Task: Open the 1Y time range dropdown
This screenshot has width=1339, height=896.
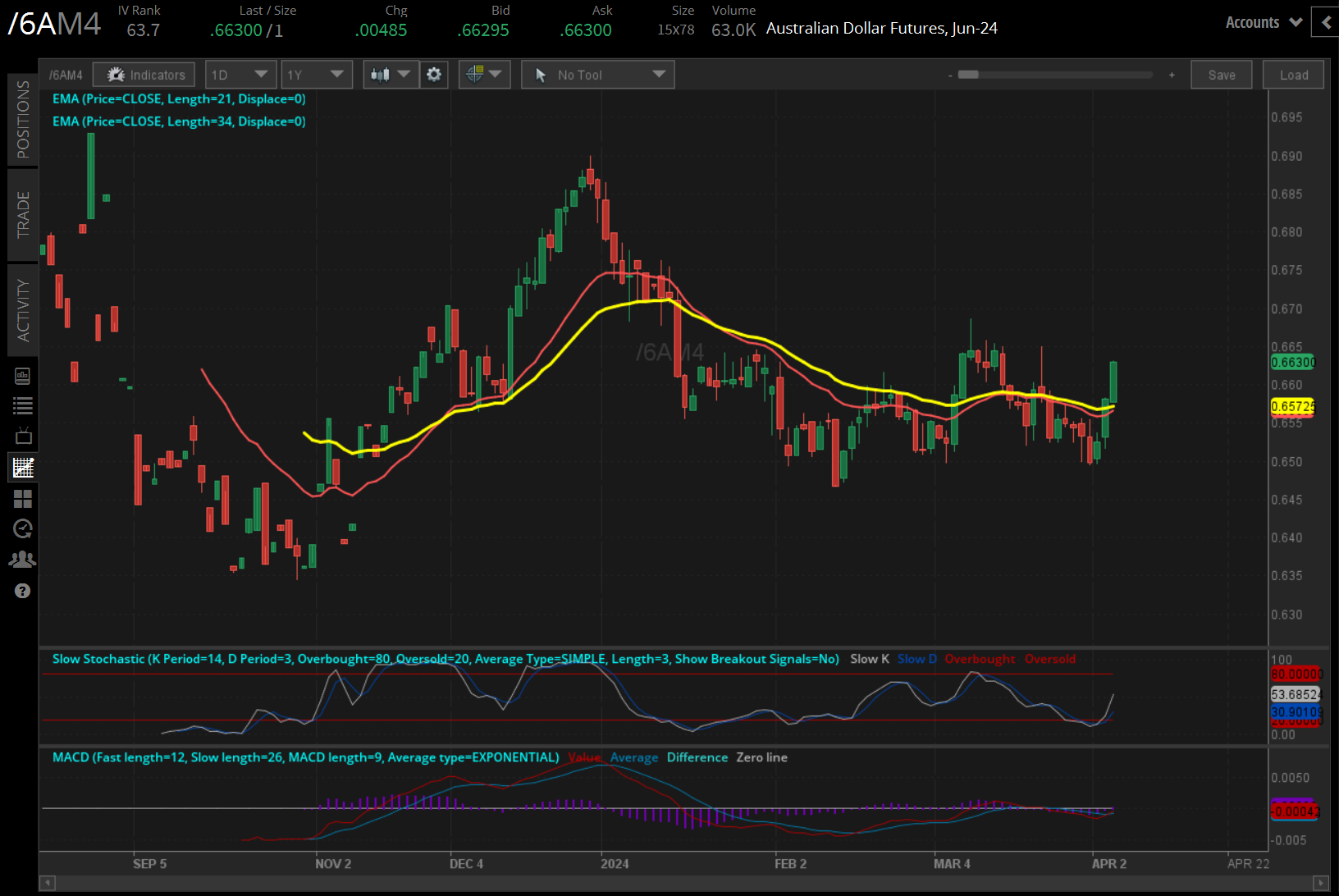Action: 316,75
